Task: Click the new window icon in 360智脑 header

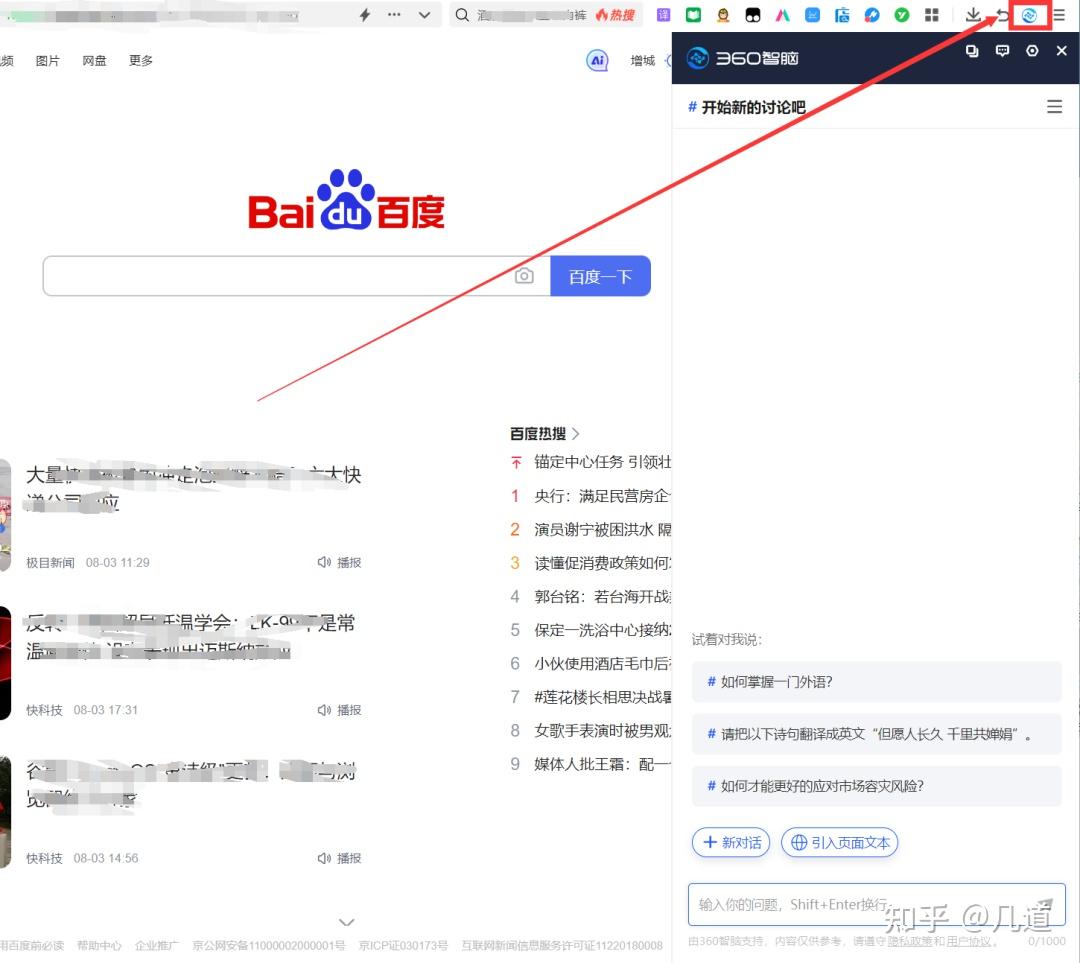Action: pos(972,51)
